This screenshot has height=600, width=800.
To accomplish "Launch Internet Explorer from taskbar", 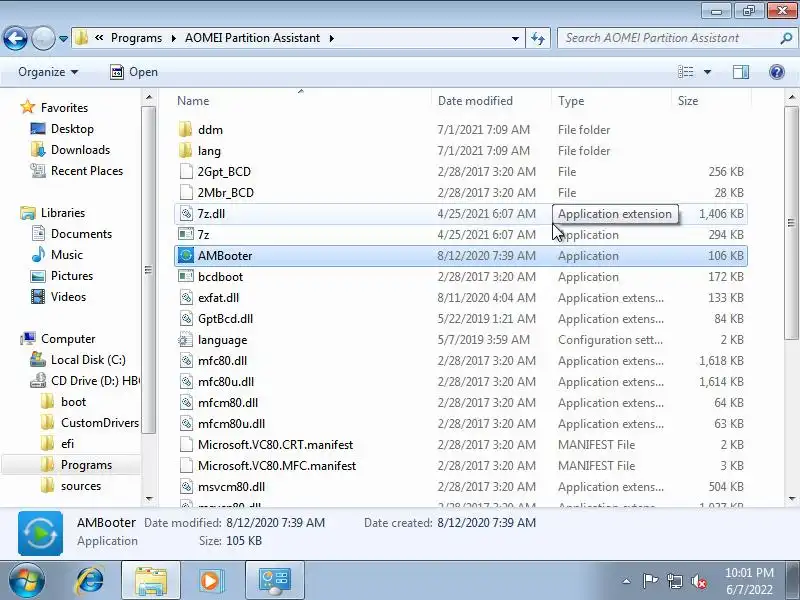I will pos(90,580).
